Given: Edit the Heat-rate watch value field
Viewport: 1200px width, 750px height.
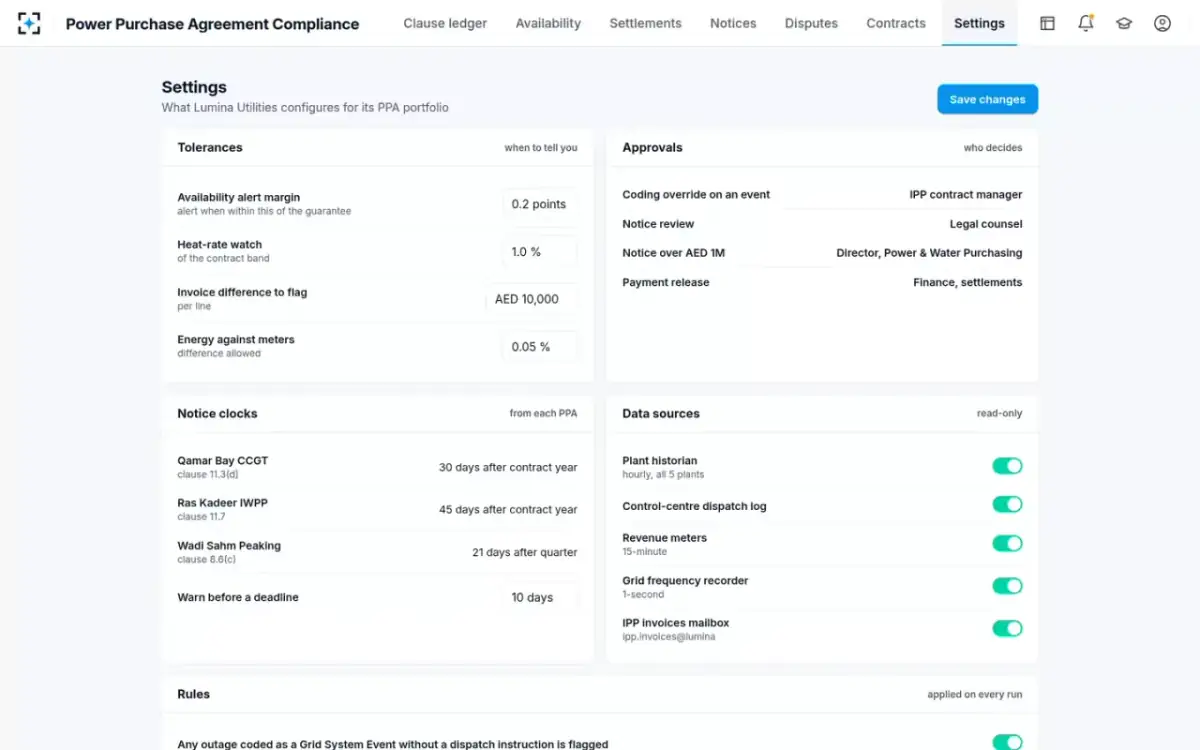Looking at the screenshot, I should 539,252.
